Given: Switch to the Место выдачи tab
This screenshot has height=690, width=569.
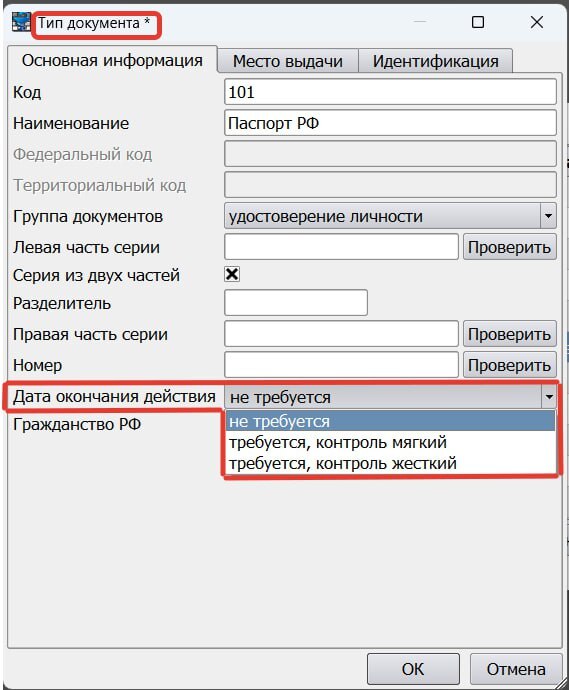Looking at the screenshot, I should click(x=288, y=61).
